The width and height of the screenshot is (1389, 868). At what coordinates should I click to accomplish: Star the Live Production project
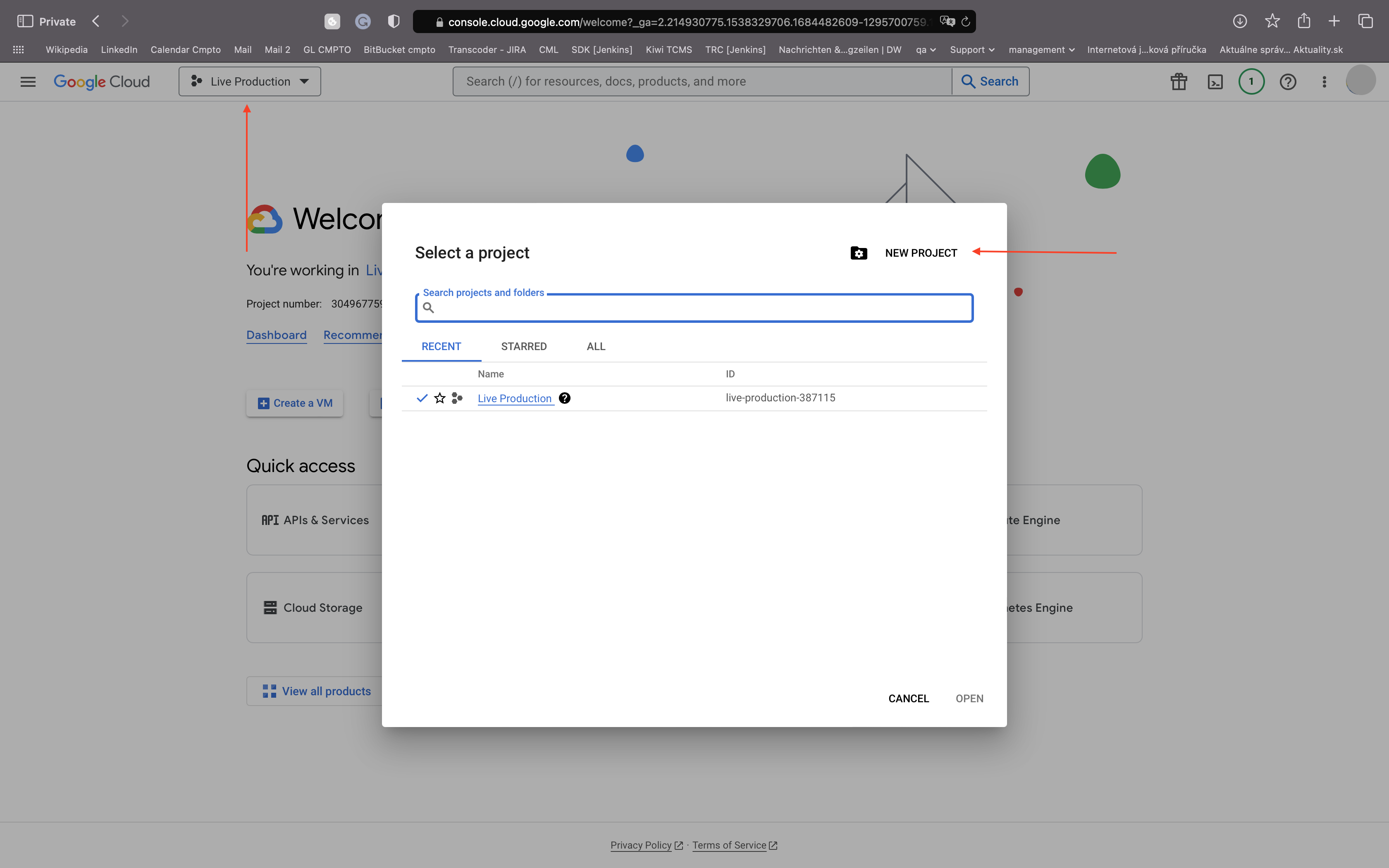(440, 398)
